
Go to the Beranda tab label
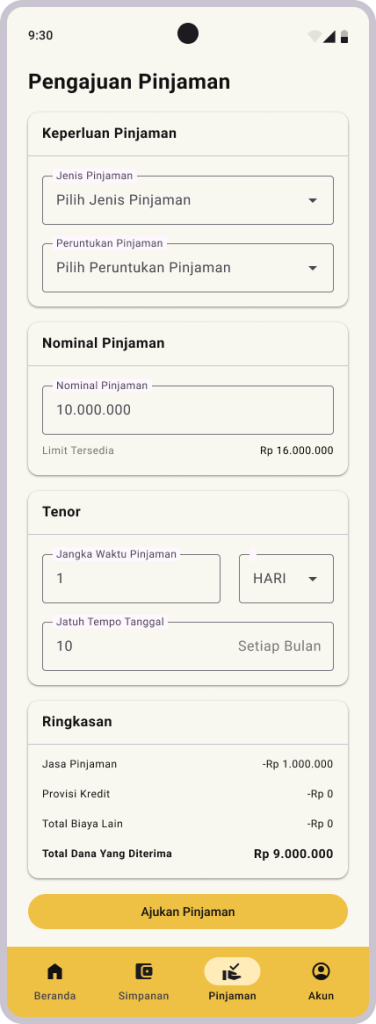pos(55,996)
